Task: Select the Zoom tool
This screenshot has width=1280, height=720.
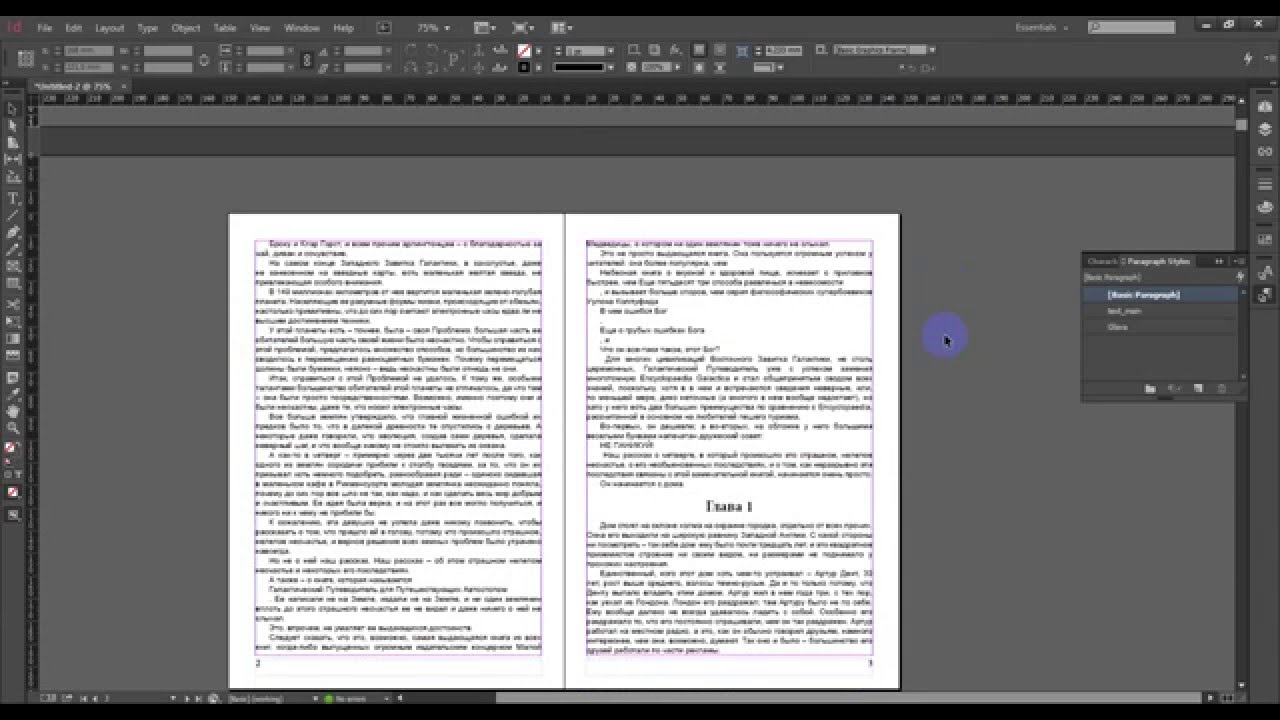Action: tap(13, 428)
